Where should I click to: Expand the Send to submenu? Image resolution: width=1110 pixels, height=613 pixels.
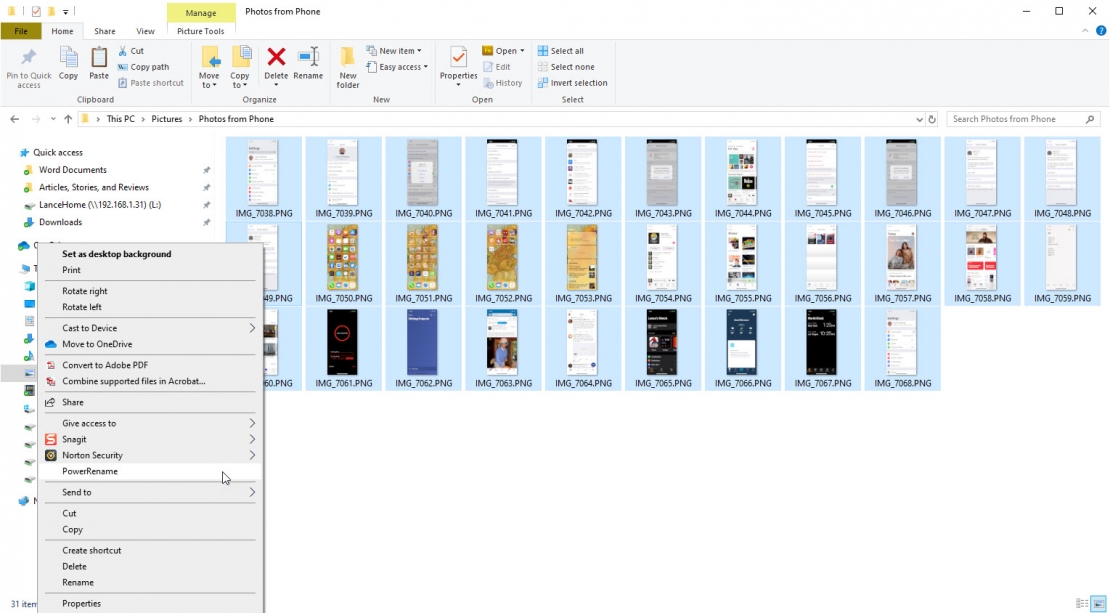[x=150, y=492]
